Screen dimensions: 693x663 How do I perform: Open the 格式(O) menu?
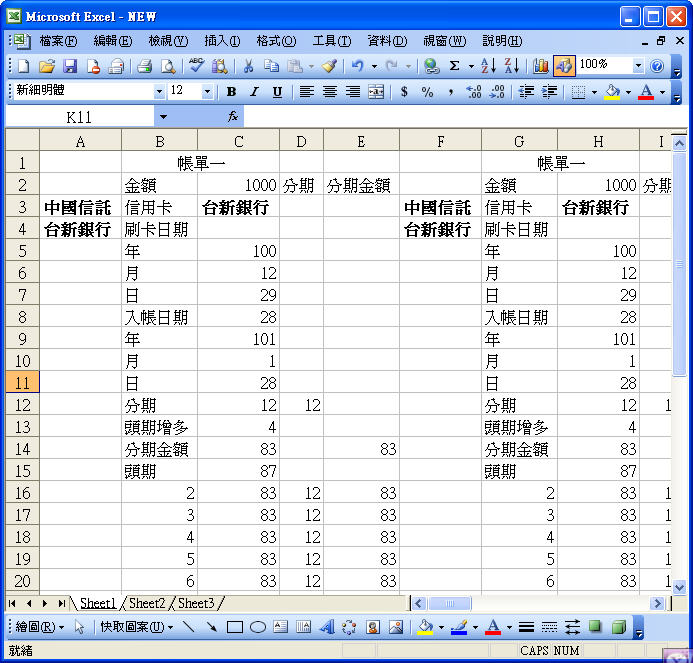[276, 41]
